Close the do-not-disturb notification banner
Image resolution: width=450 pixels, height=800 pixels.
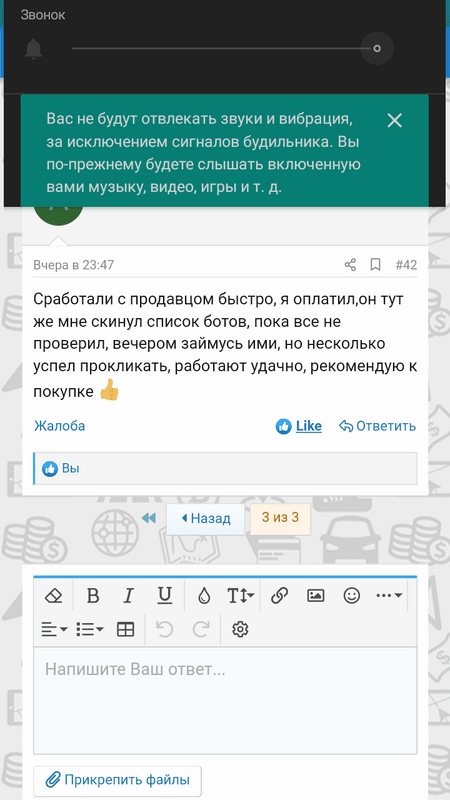click(x=394, y=120)
